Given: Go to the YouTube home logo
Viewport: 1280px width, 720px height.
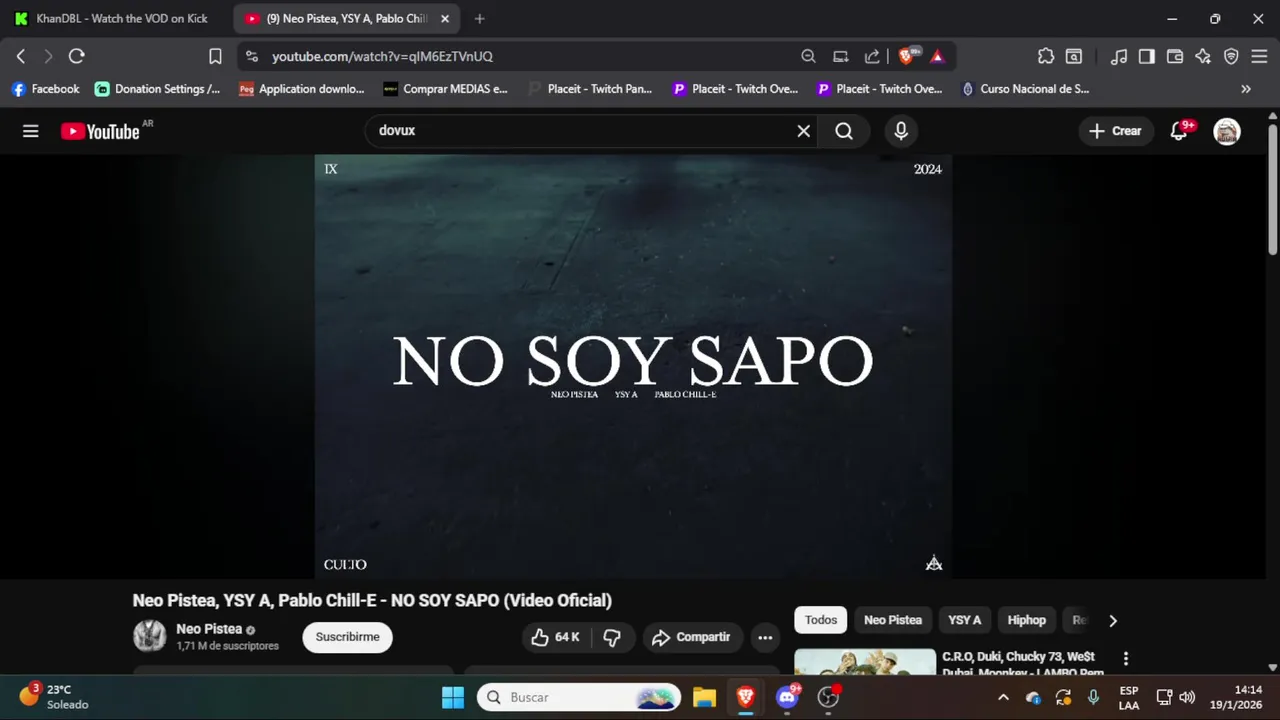Looking at the screenshot, I should pyautogui.click(x=100, y=131).
